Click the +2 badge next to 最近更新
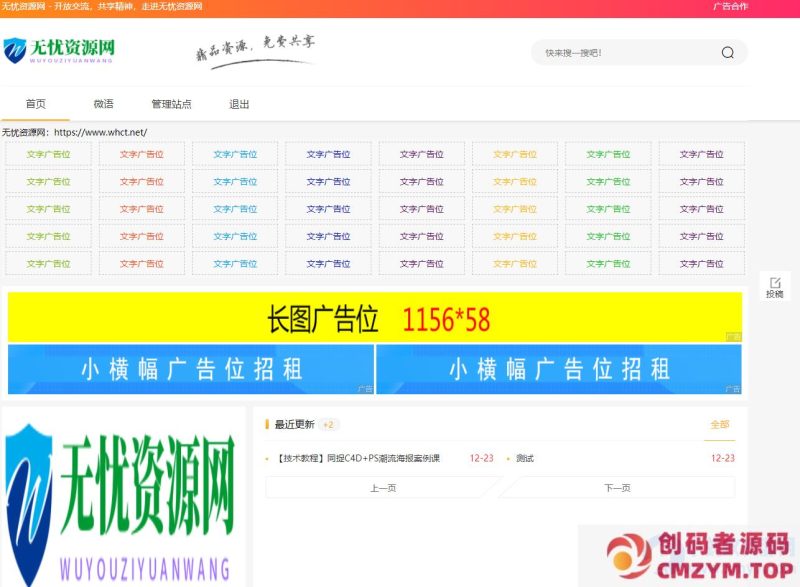 [x=325, y=425]
